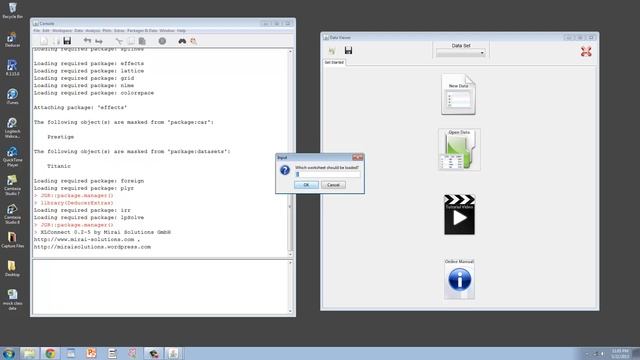Open the Workspace menu in Console

pyautogui.click(x=62, y=31)
